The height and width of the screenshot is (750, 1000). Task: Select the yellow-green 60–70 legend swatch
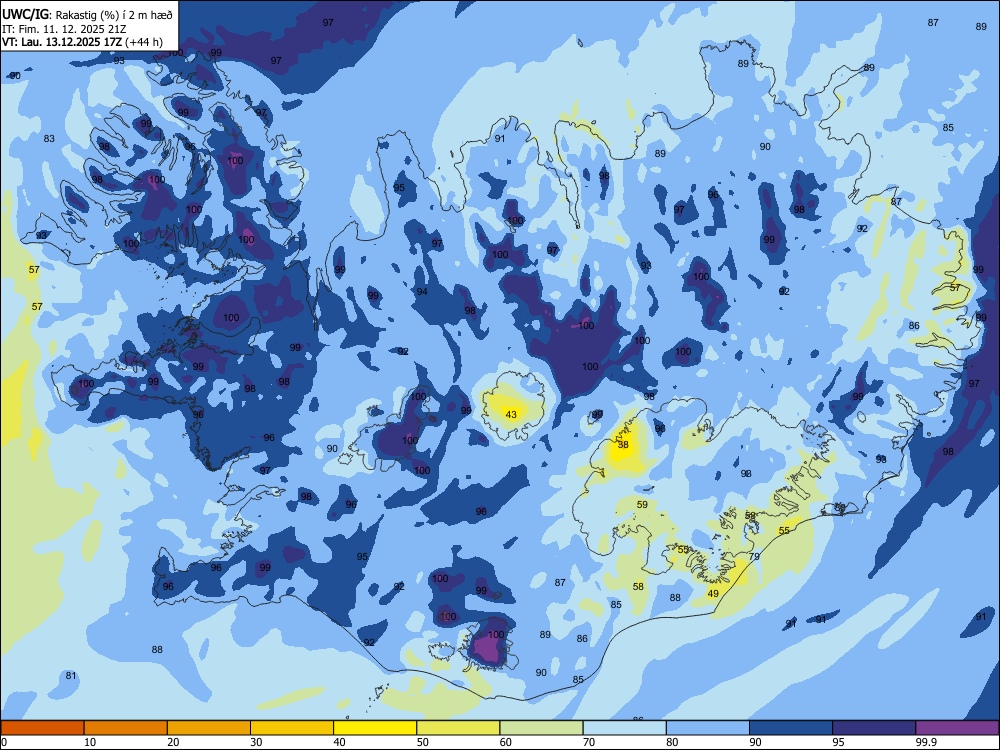(541, 728)
